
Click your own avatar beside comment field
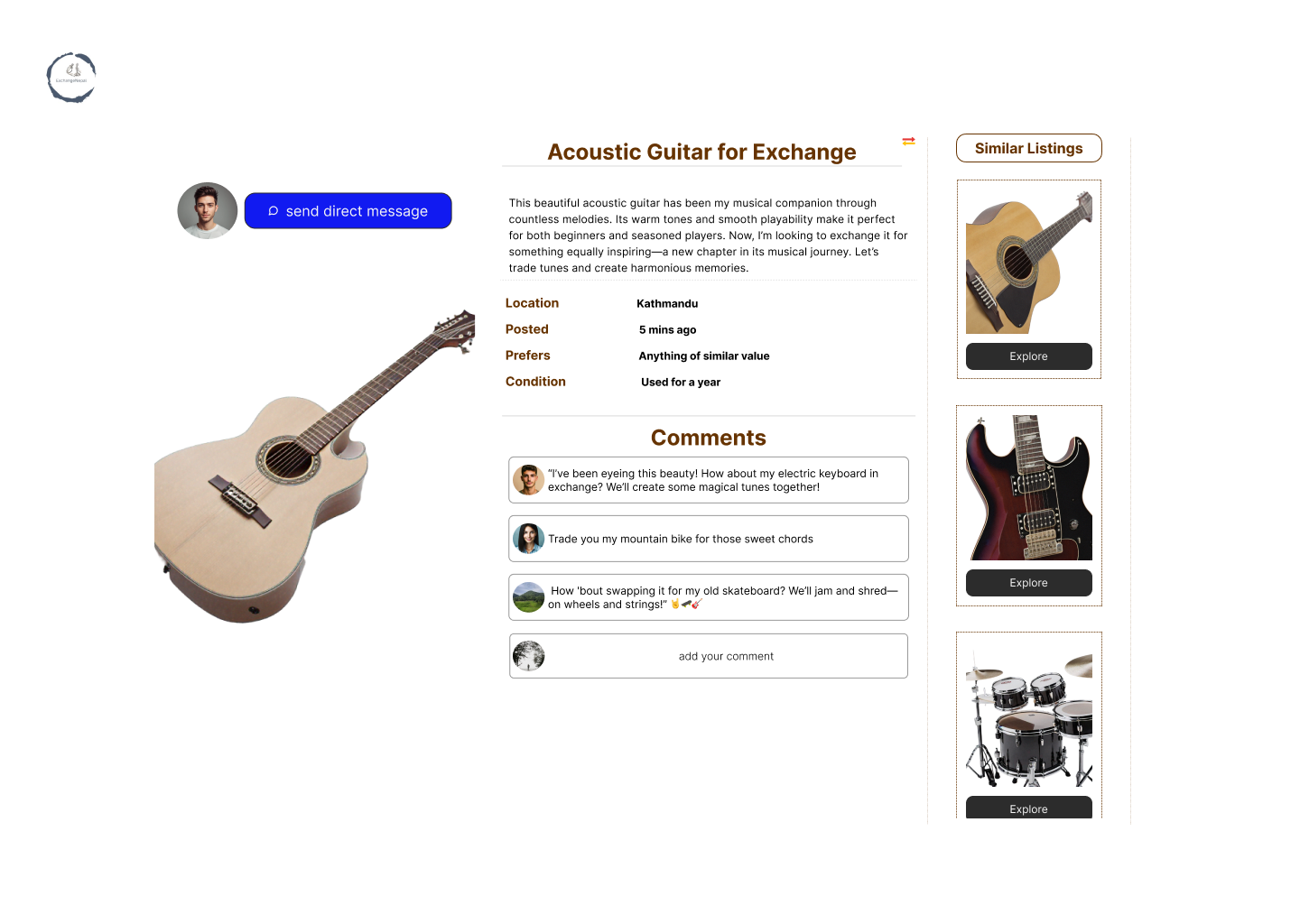coord(528,656)
